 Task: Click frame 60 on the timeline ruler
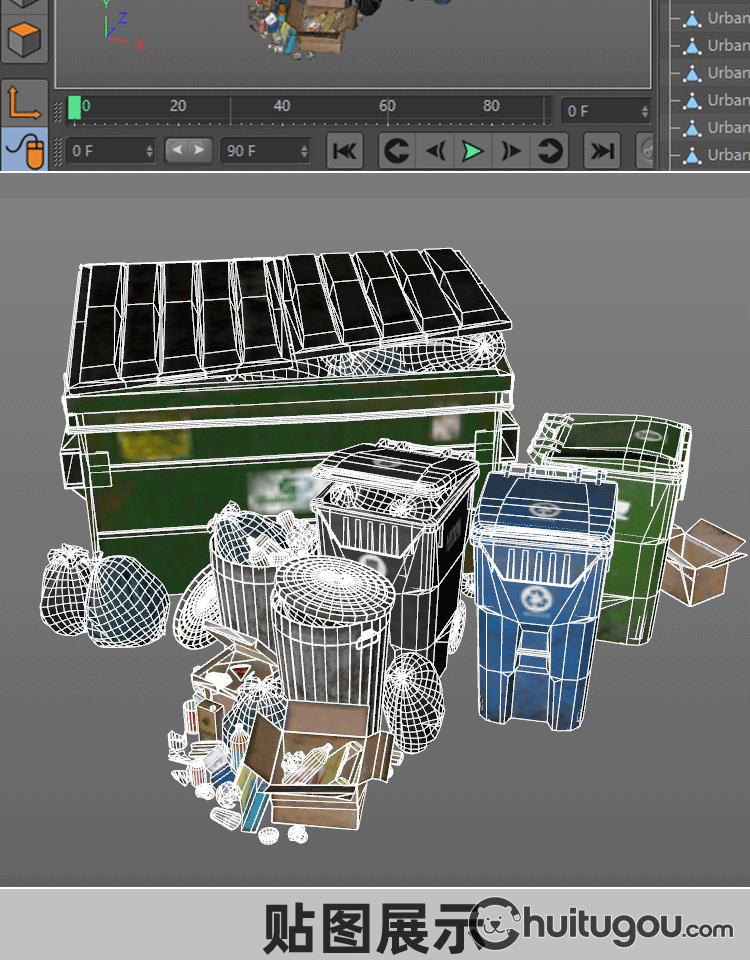point(387,110)
